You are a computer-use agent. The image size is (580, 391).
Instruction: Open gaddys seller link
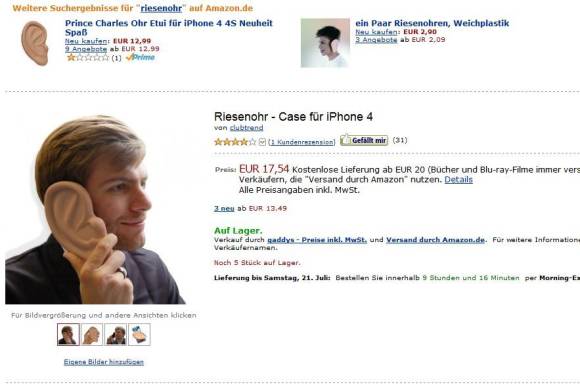317,240
